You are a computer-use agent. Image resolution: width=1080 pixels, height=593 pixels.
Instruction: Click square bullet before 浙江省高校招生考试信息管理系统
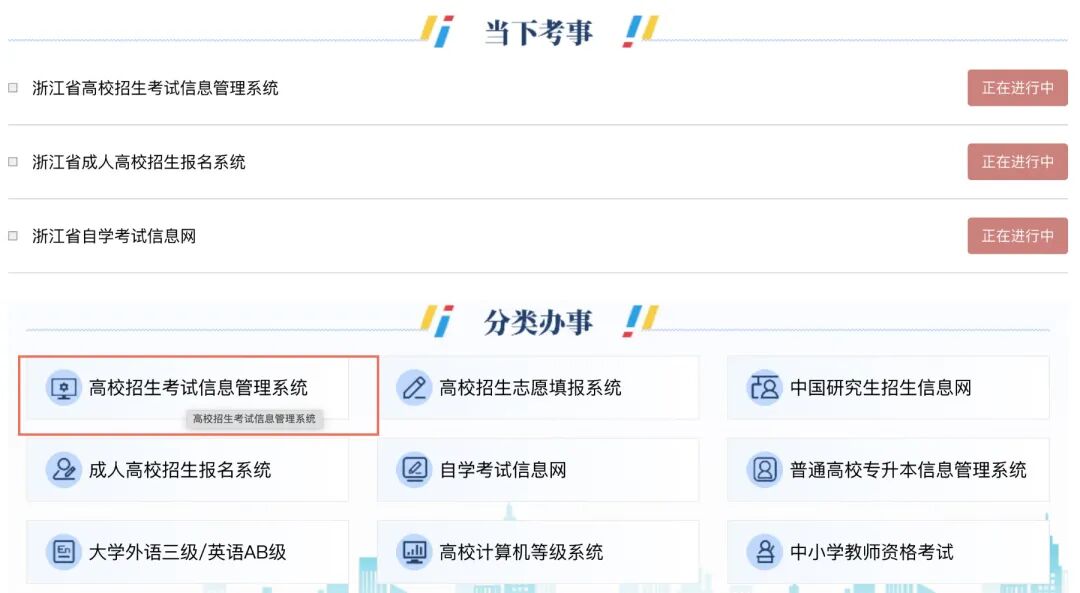click(x=13, y=88)
